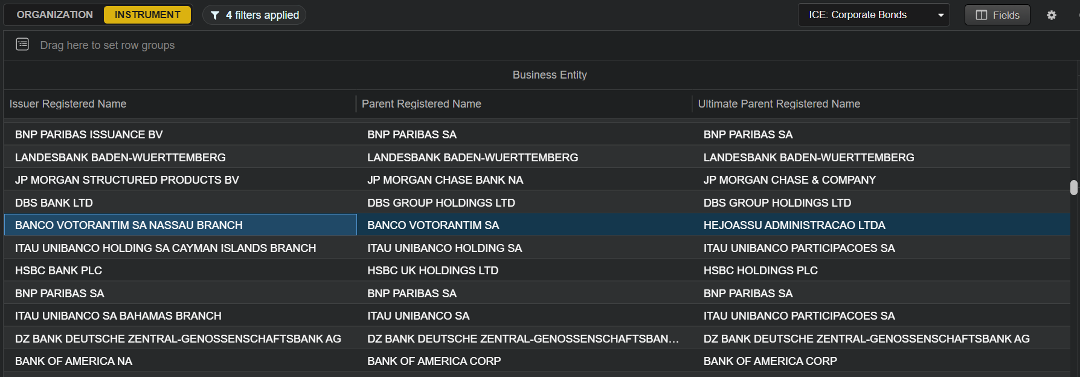
Task: Click the row groups panel icon
Action: click(x=23, y=45)
